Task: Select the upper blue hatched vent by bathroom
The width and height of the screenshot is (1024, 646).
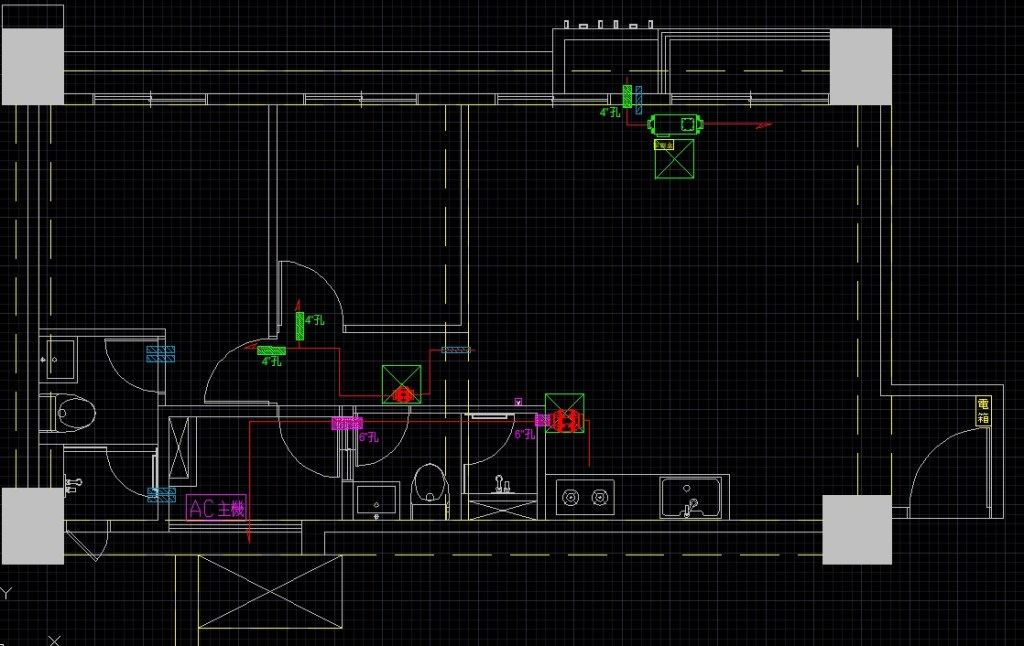Action: pos(161,353)
